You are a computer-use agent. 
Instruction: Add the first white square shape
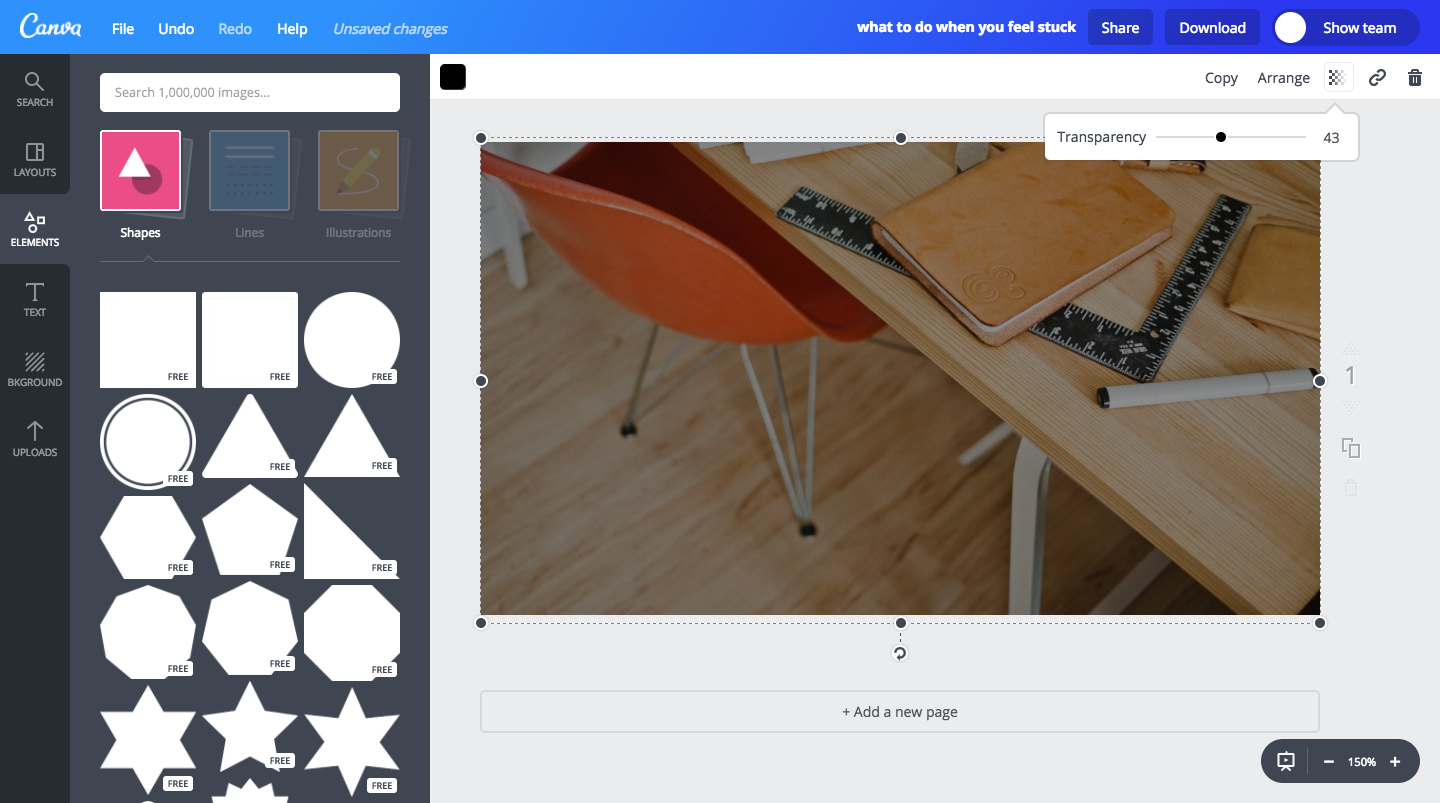[148, 340]
